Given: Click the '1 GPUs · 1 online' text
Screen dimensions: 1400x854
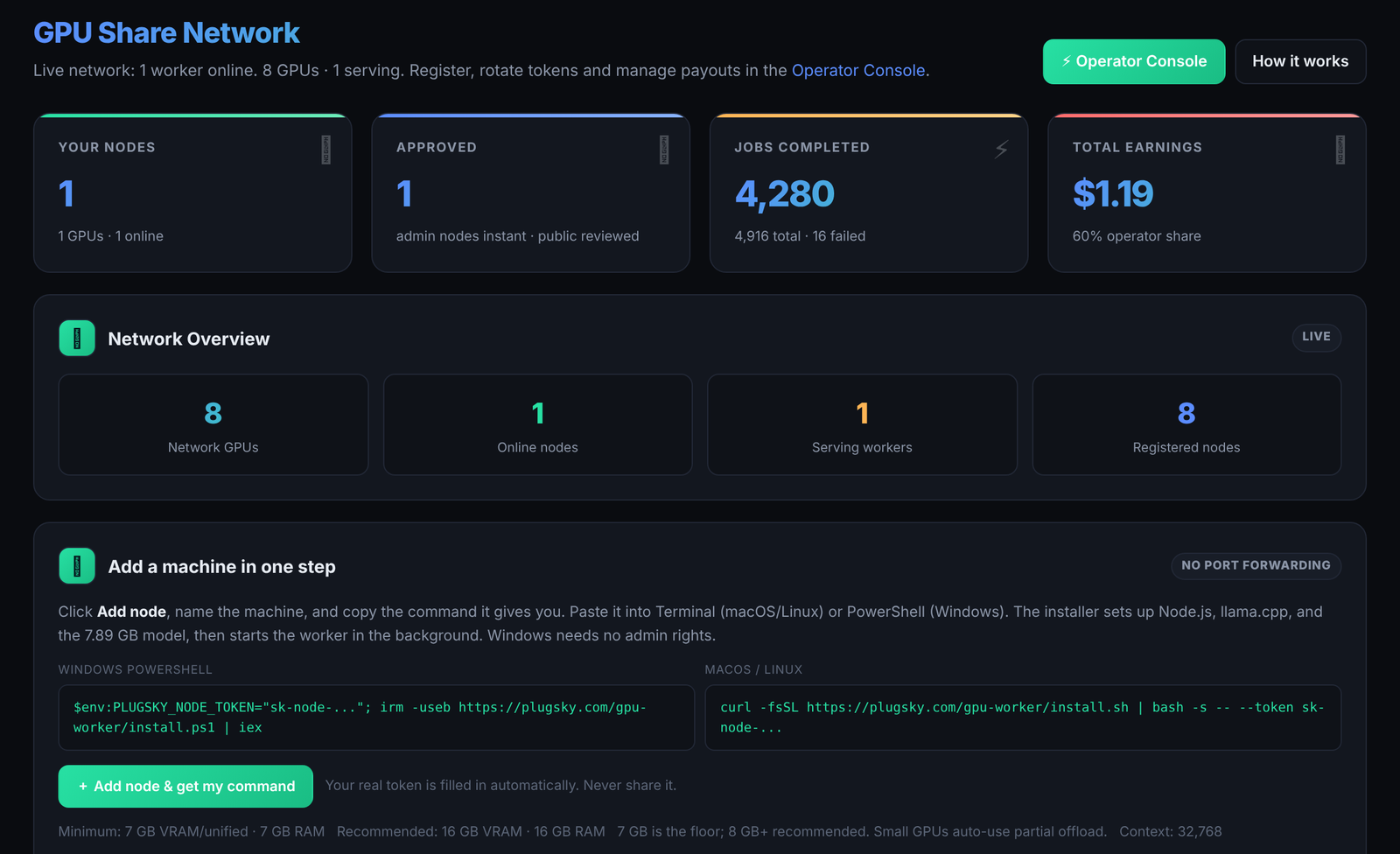Looking at the screenshot, I should (x=111, y=236).
